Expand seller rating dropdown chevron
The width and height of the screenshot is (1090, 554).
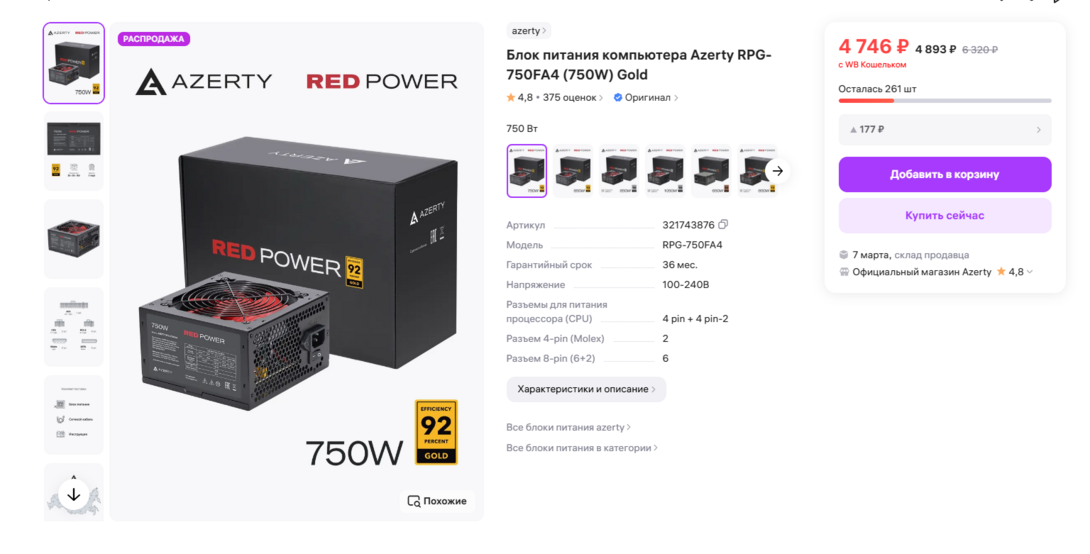coord(1030,272)
